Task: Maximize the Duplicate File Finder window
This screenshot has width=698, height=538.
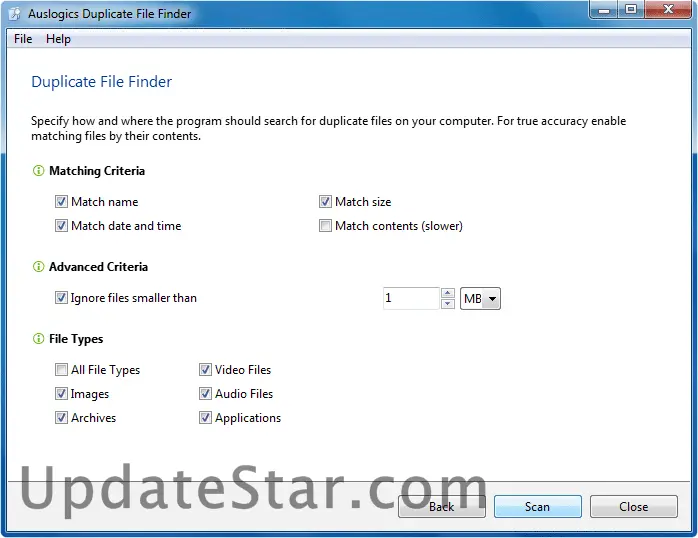Action: pyautogui.click(x=631, y=10)
